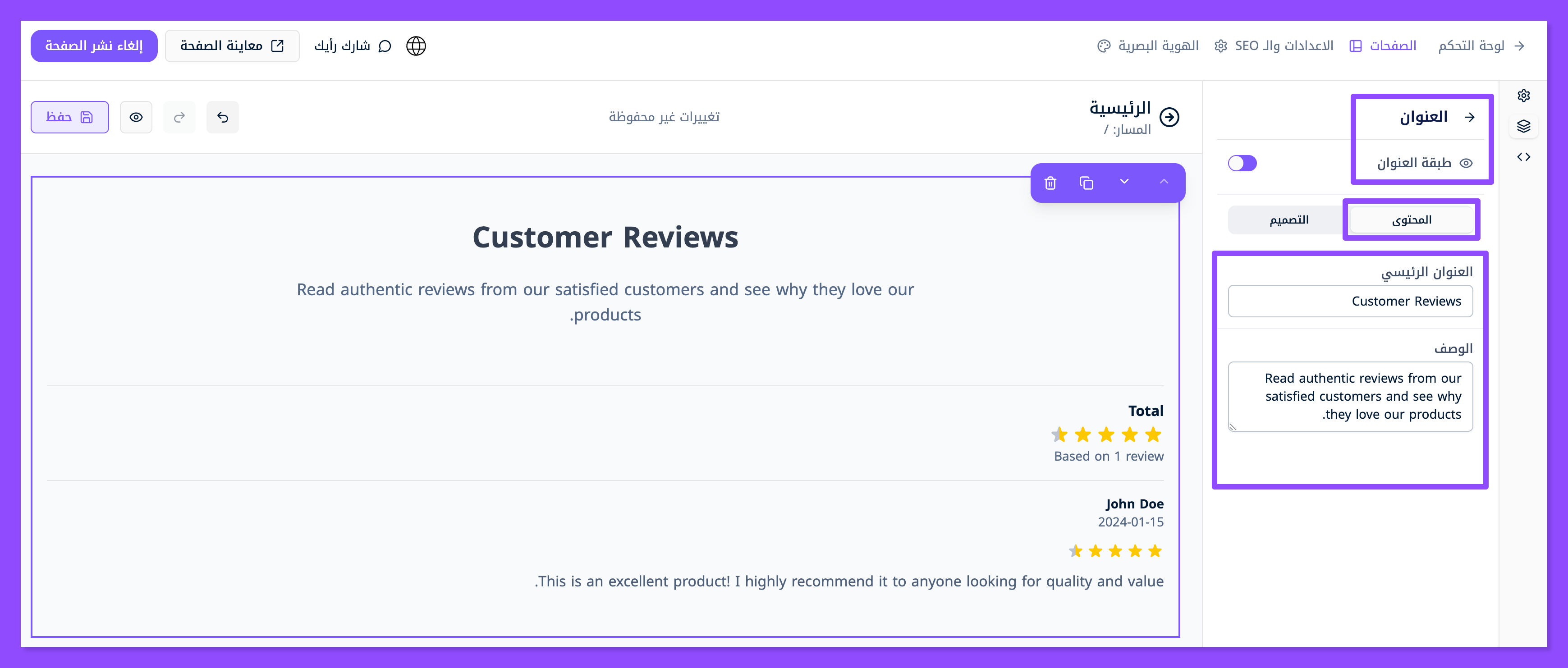Go back using the circled arrow beside الرئيسية
The image size is (1568, 668).
[x=1169, y=117]
